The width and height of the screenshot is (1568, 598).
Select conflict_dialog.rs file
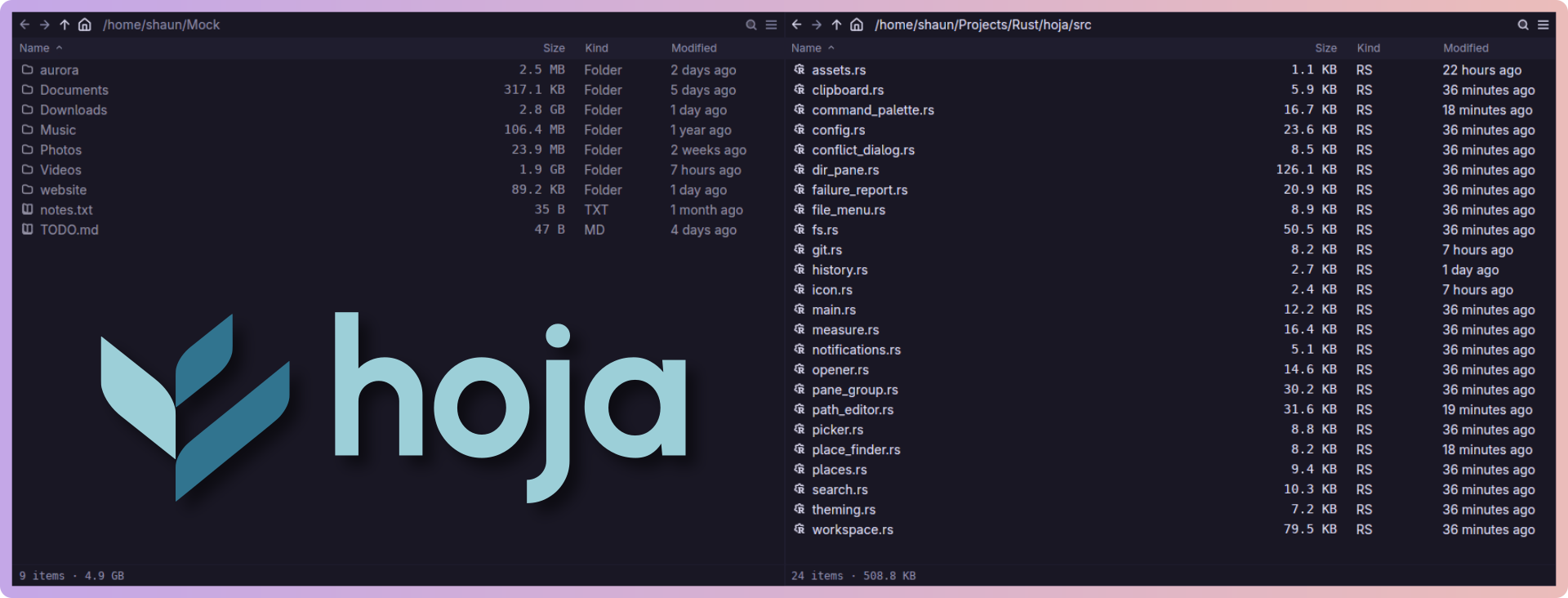(x=1170, y=149)
